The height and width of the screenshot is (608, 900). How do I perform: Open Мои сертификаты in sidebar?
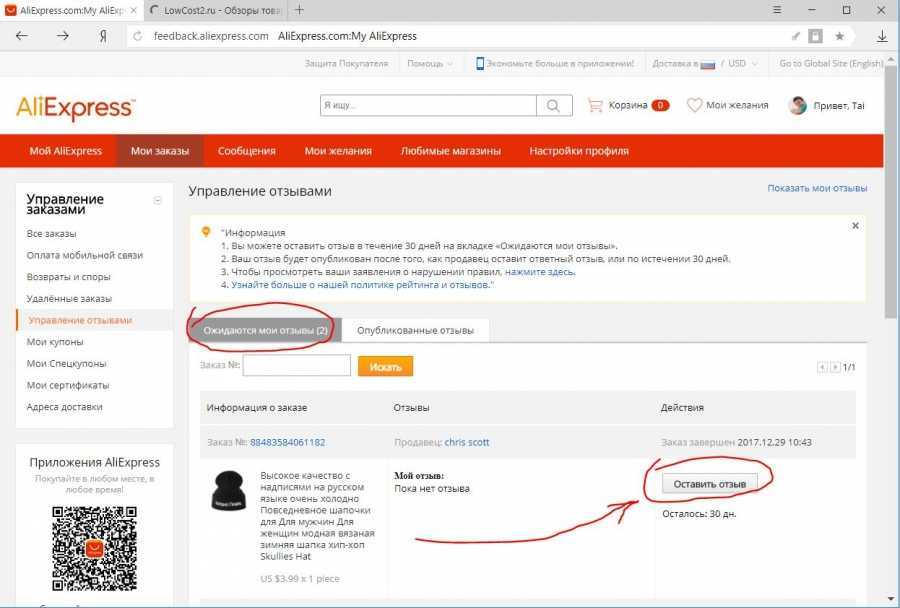pyautogui.click(x=68, y=385)
